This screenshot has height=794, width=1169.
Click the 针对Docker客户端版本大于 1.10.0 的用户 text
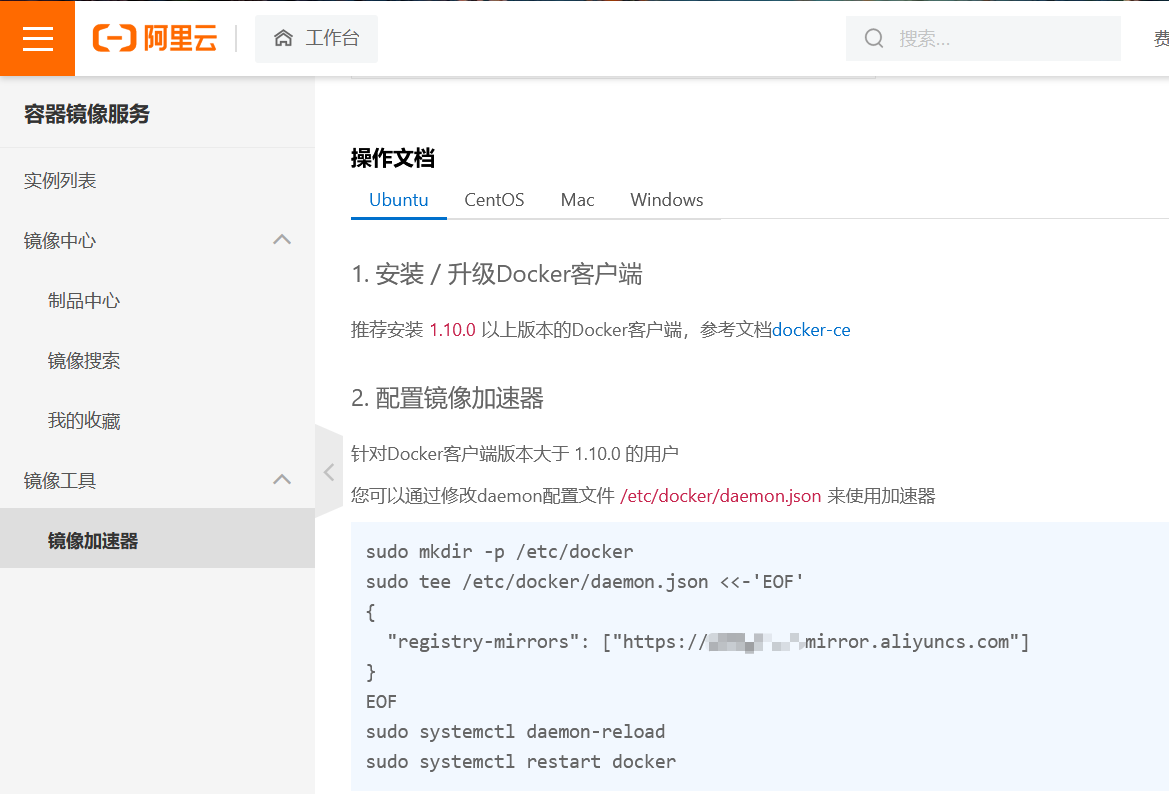pos(514,454)
